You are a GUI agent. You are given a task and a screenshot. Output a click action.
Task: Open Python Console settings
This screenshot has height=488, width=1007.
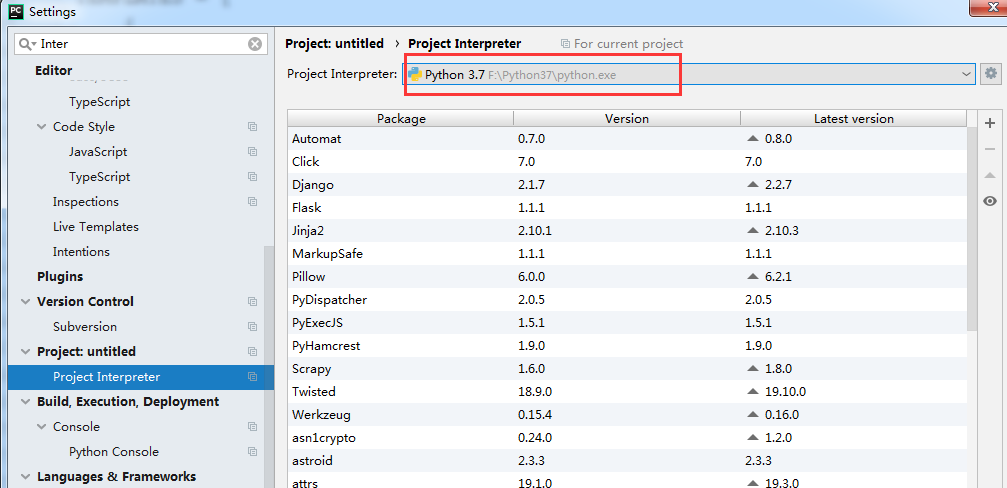(114, 451)
